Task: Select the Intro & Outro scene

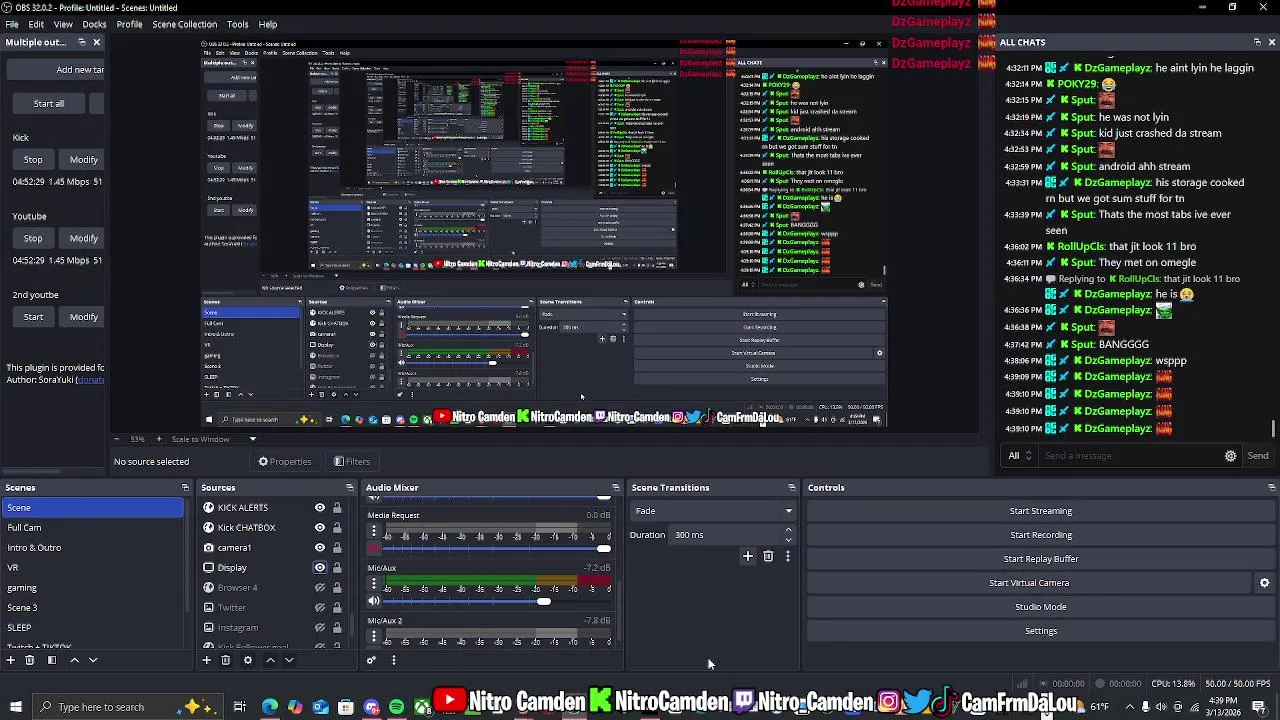Action: click(92, 548)
